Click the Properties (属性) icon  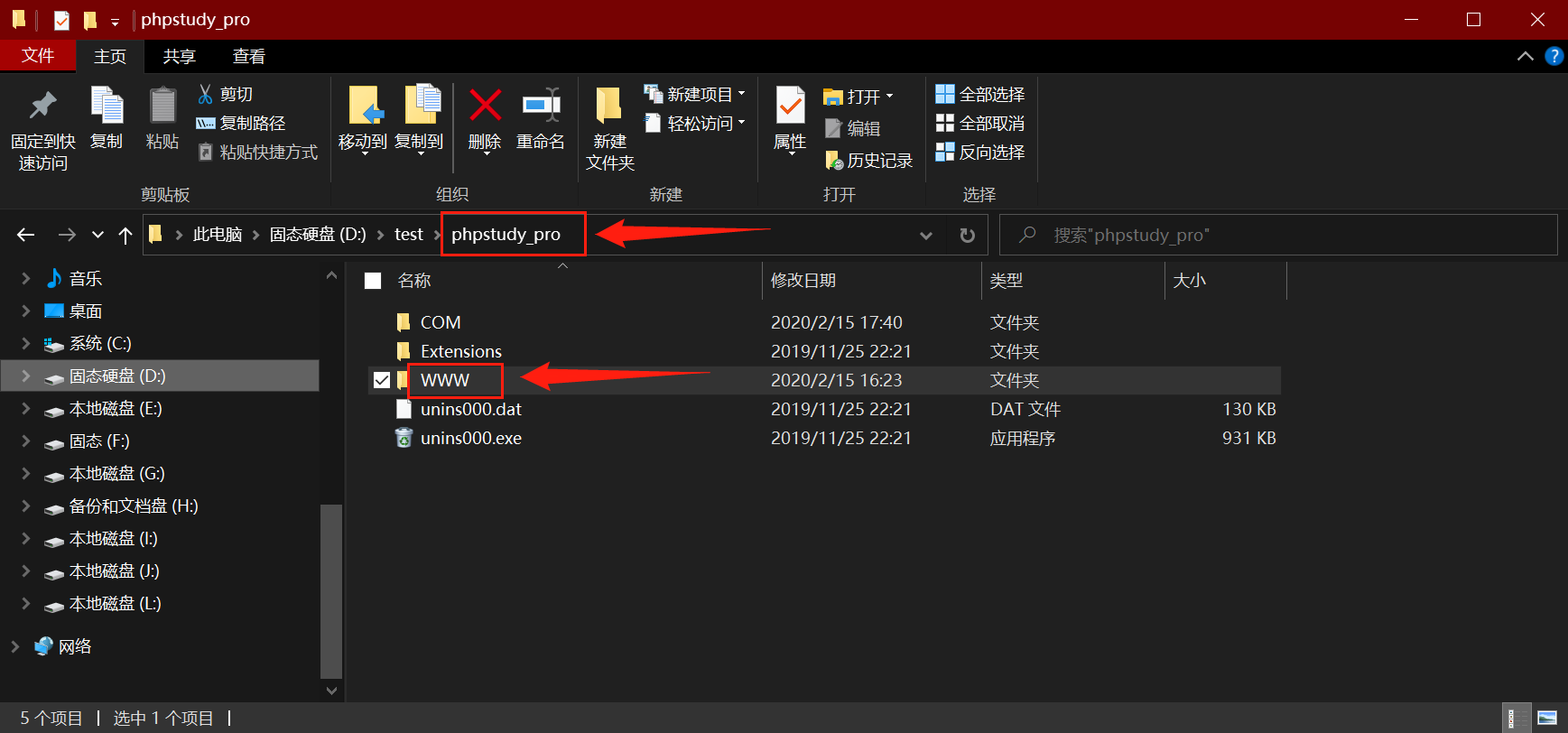(x=791, y=106)
